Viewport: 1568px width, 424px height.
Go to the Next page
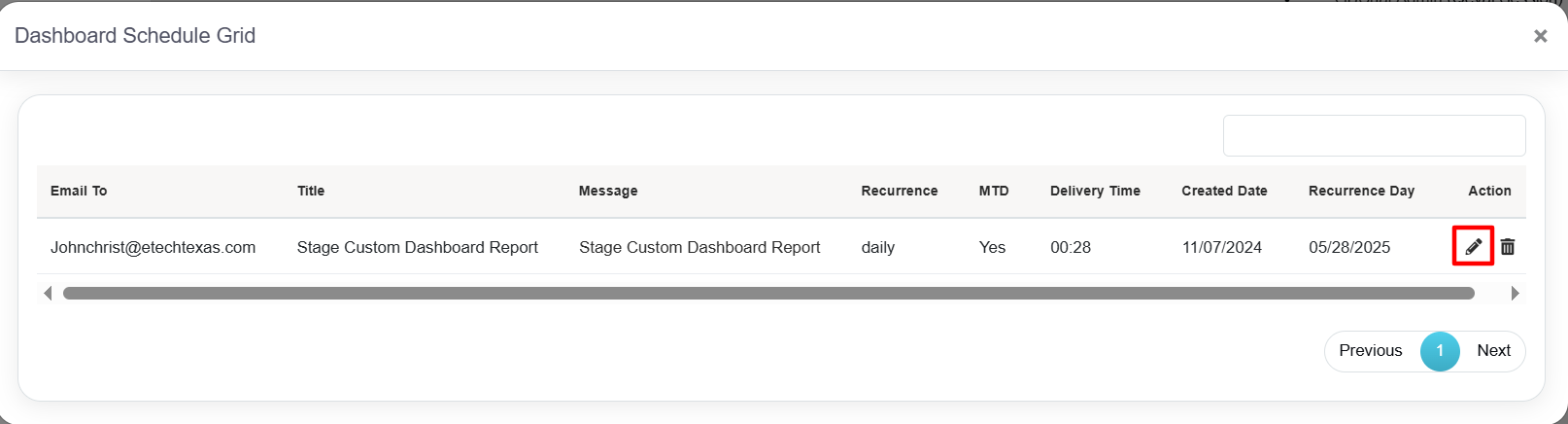coord(1493,351)
